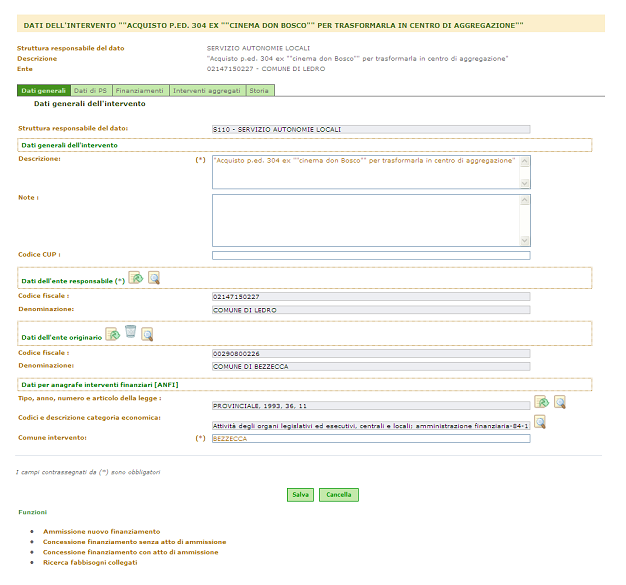
Task: Open the Dati di PS tab
Action: point(91,91)
